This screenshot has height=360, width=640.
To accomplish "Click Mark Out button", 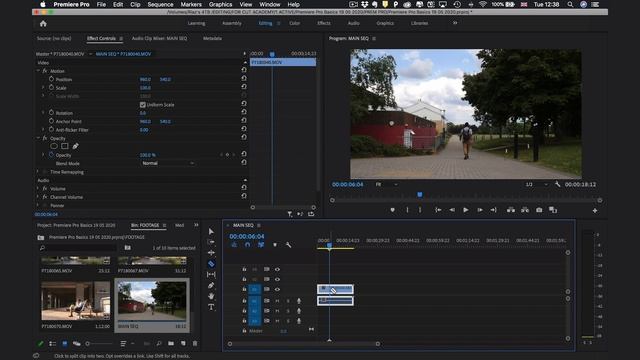I will (x=420, y=210).
